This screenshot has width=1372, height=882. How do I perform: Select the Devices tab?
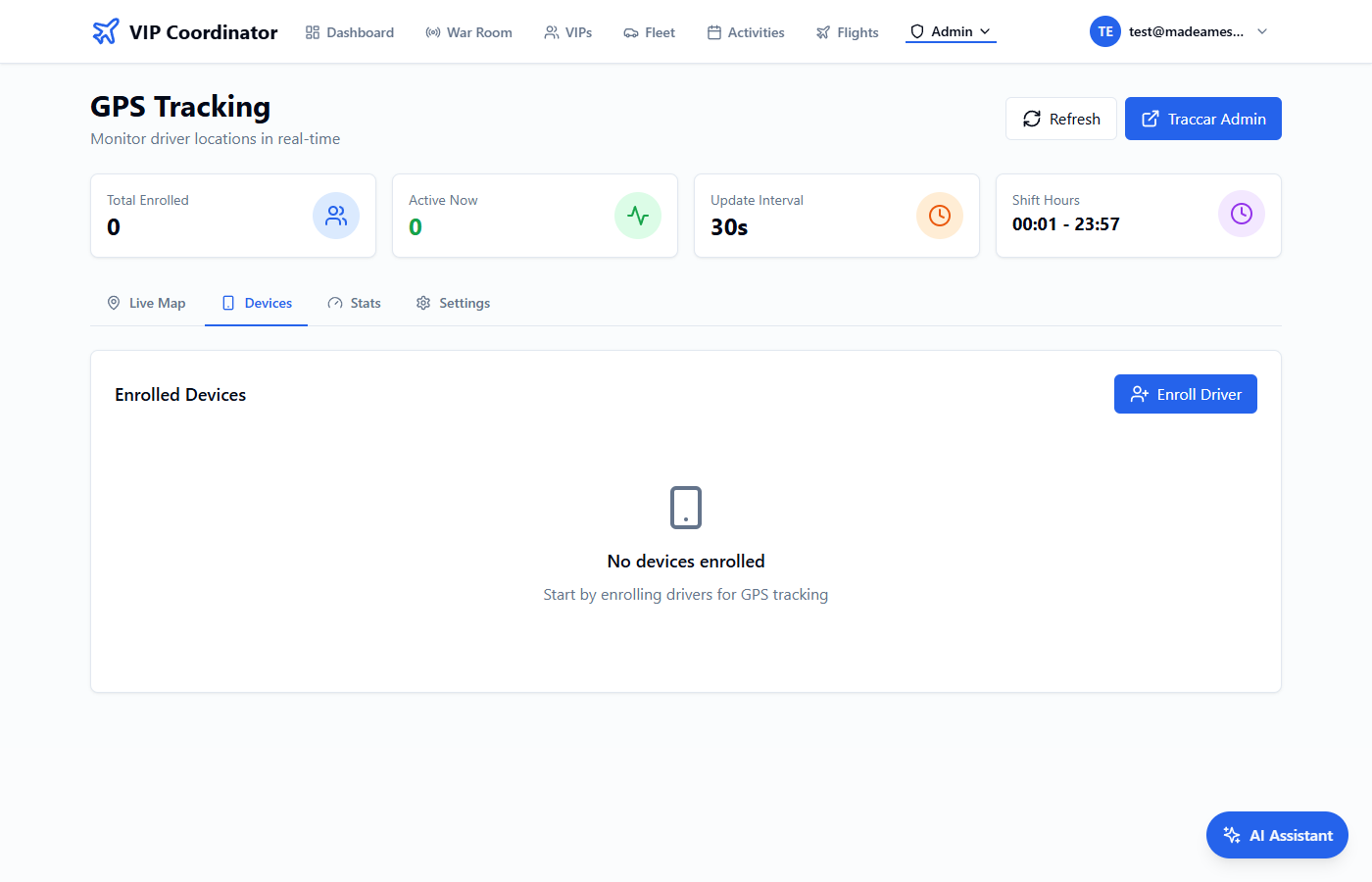click(257, 303)
